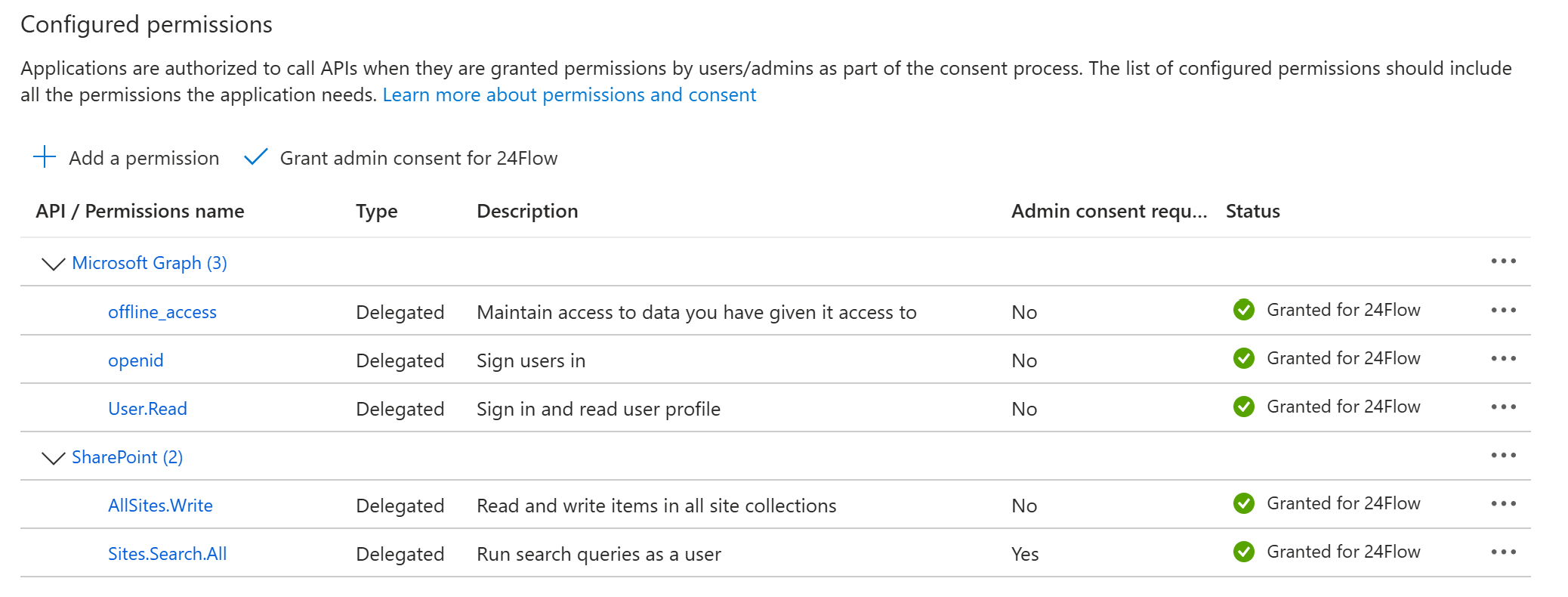Open the AllSites.Write permission details
Screen dimensions: 1568x597
pos(160,506)
